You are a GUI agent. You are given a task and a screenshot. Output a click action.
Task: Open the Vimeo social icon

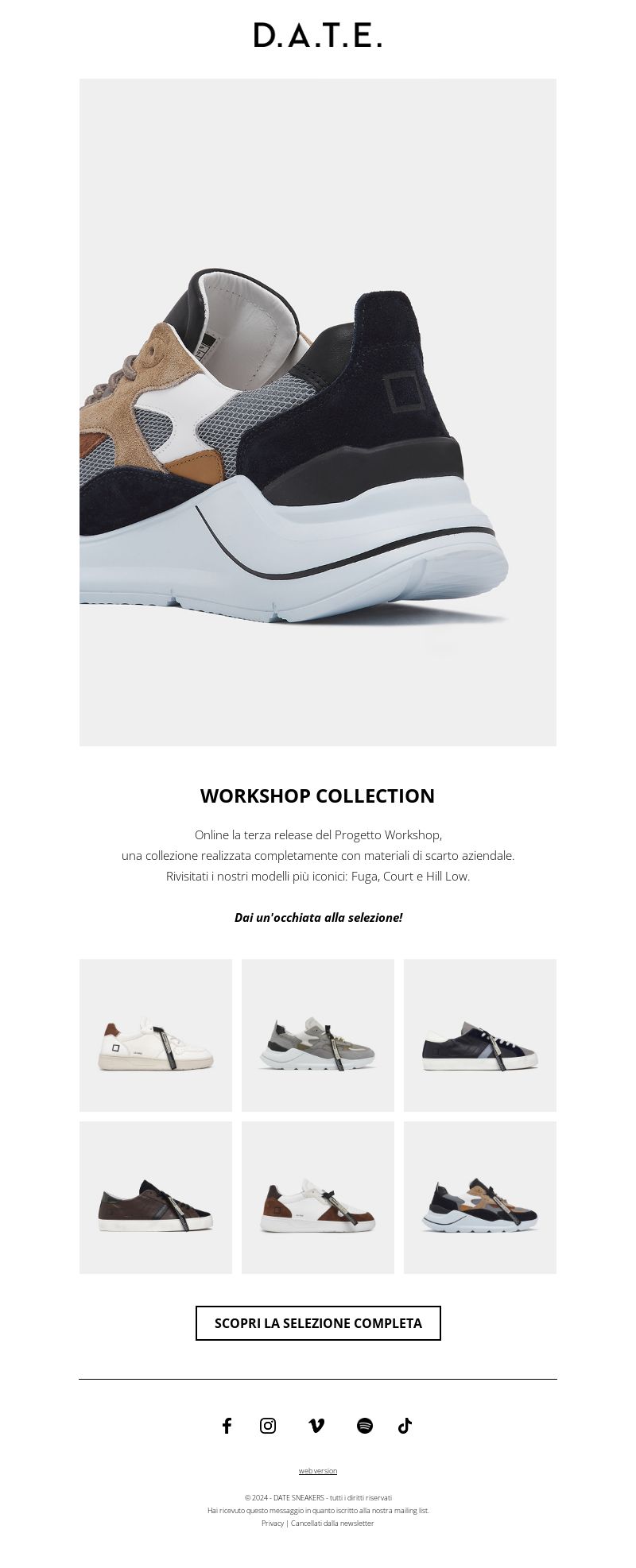pyautogui.click(x=316, y=1426)
